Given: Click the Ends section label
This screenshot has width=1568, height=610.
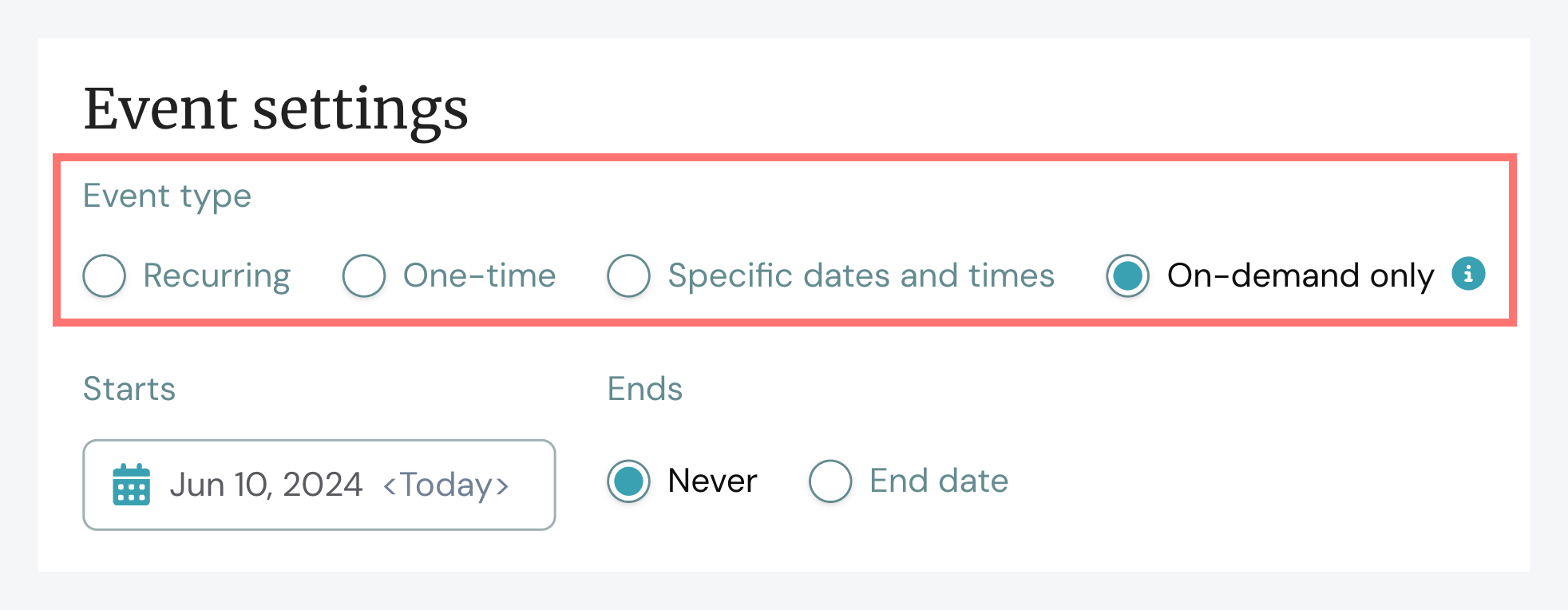Looking at the screenshot, I should (x=644, y=389).
